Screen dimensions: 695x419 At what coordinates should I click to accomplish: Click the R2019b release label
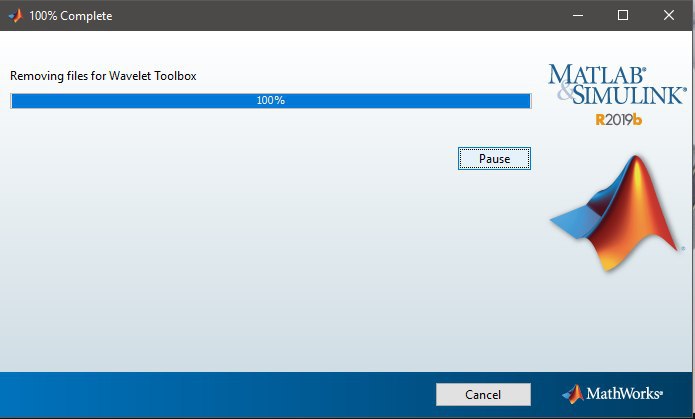(x=618, y=120)
